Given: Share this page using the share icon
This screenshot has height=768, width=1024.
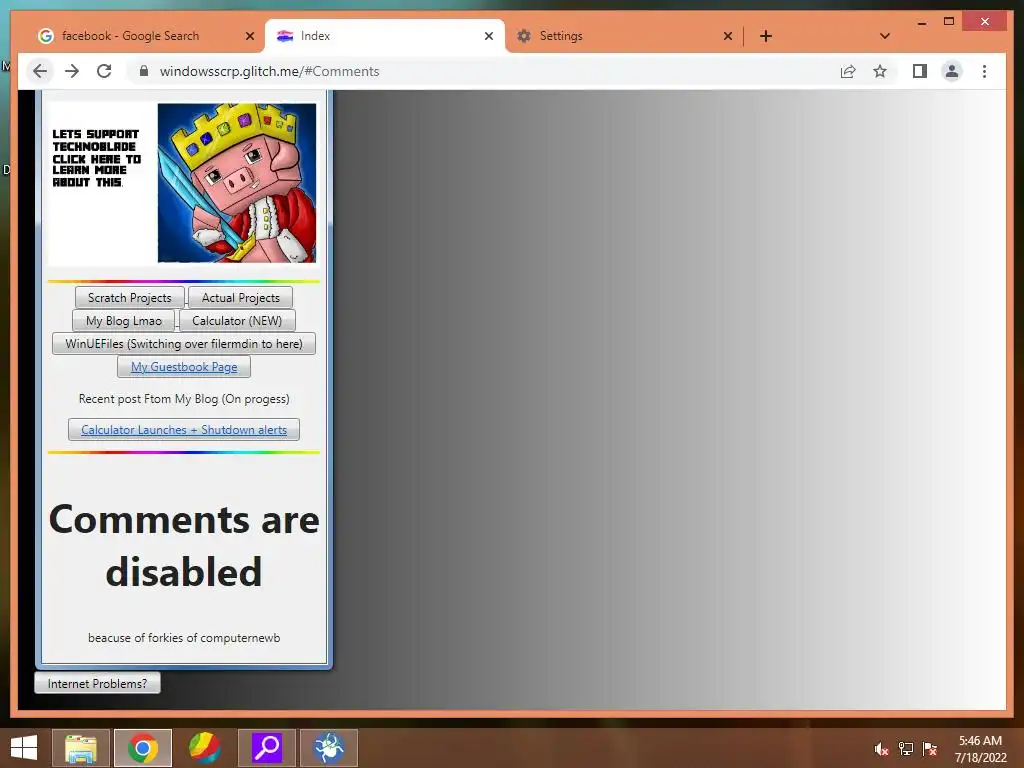Looking at the screenshot, I should click(x=848, y=71).
